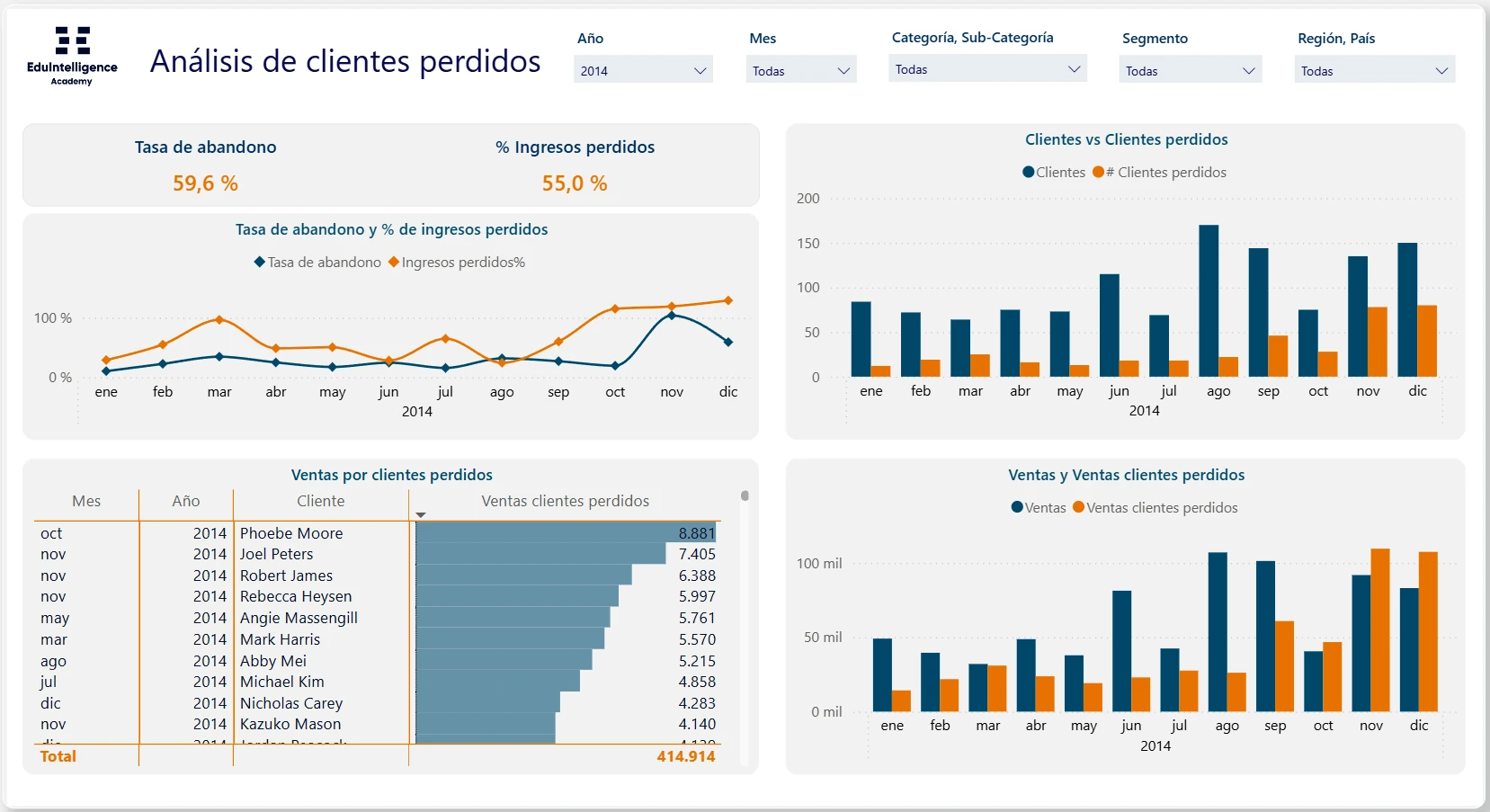Click the 59,6 % Tasa de abandono value
The height and width of the screenshot is (812, 1490).
(x=205, y=183)
